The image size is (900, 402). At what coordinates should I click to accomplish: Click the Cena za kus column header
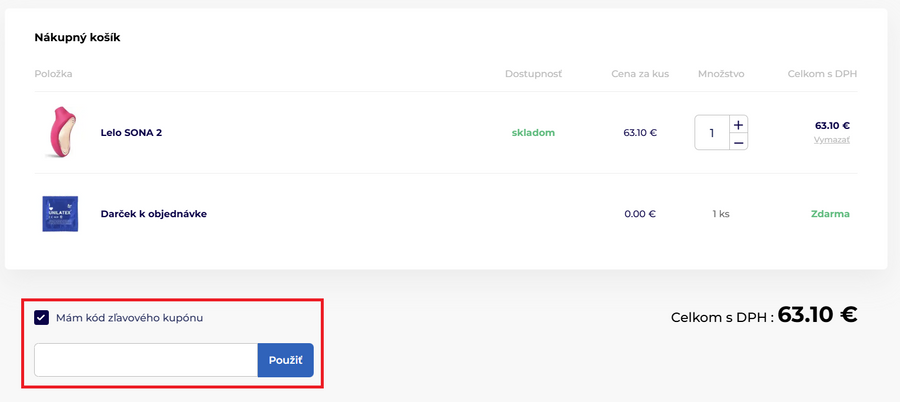tap(640, 74)
